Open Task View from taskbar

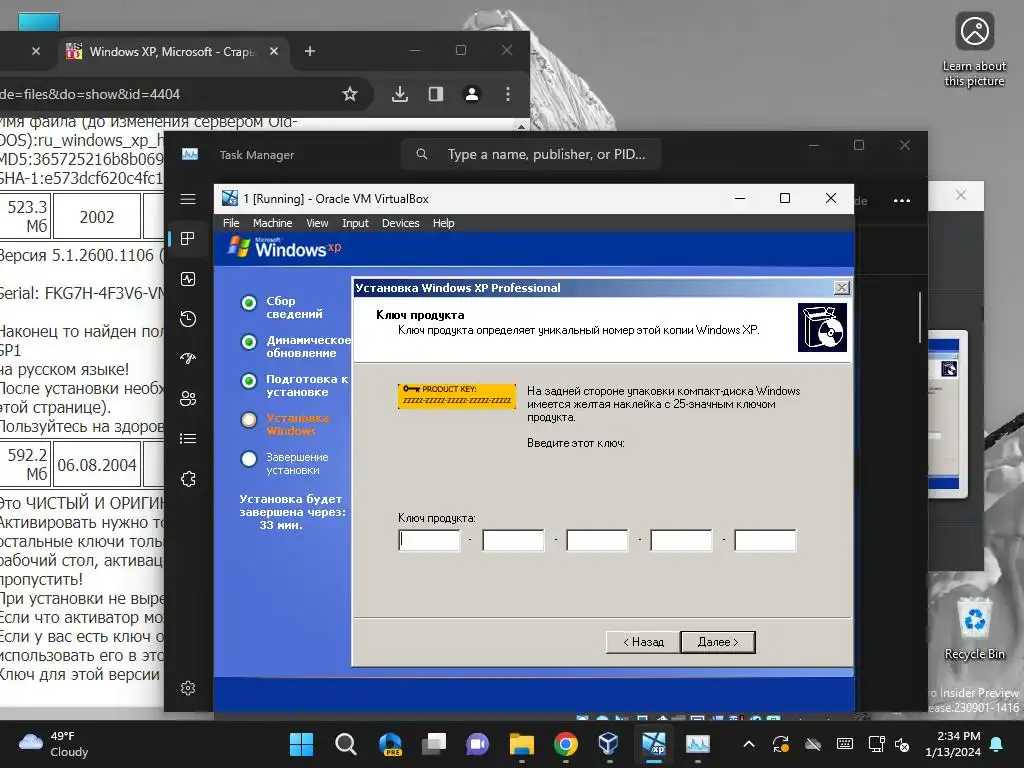tap(434, 744)
